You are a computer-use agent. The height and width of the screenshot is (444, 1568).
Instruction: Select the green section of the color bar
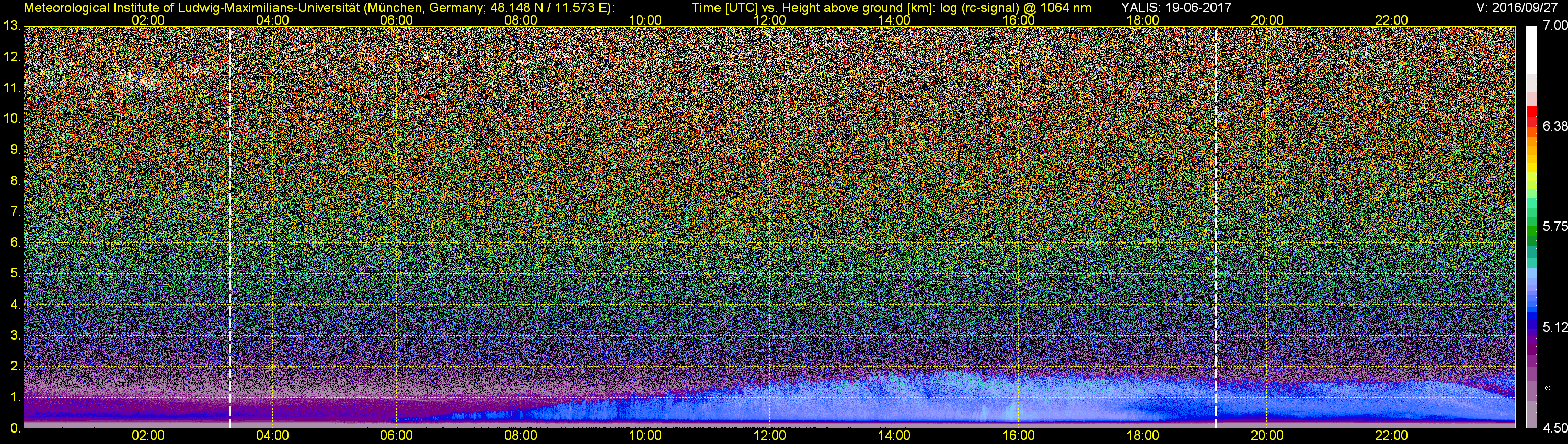1531,234
